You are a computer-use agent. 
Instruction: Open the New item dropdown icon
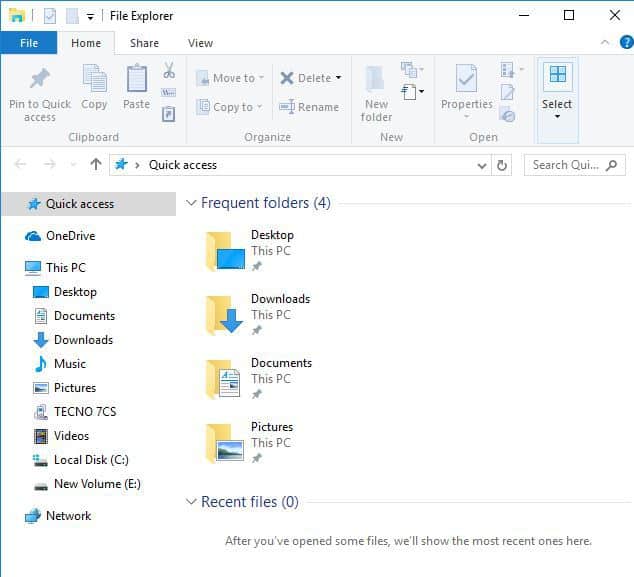[x=412, y=70]
